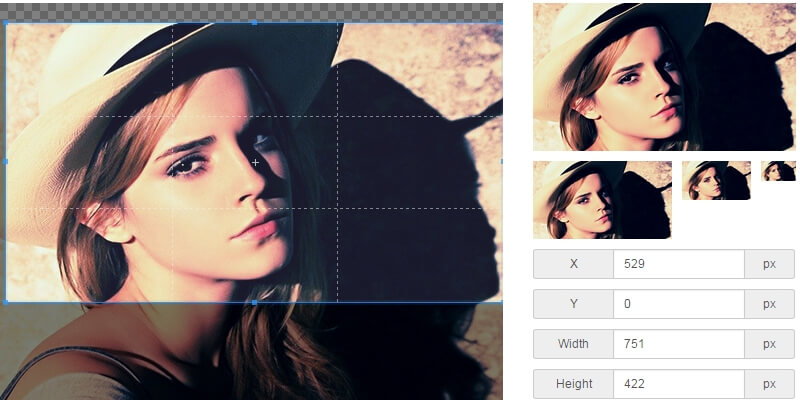
Task: Click the crosshair at crop box center
Action: tap(255, 162)
